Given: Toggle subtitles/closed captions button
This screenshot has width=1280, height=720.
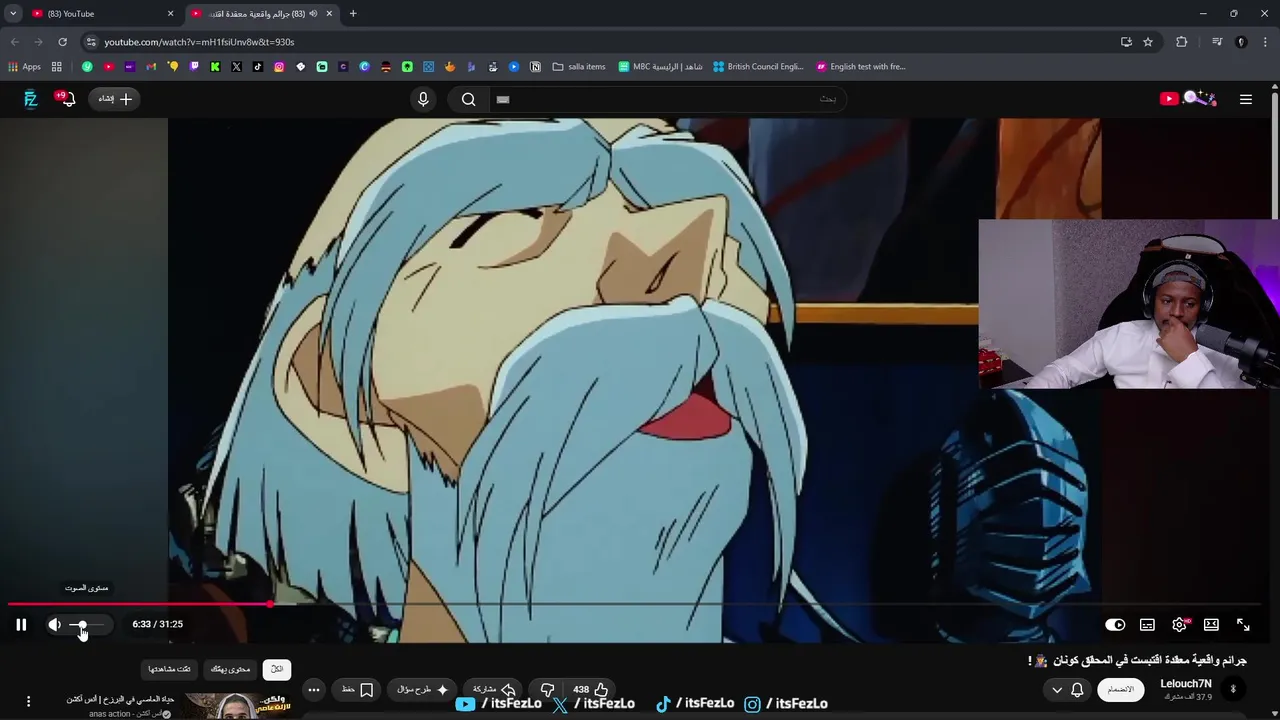Looking at the screenshot, I should coord(1147,624).
